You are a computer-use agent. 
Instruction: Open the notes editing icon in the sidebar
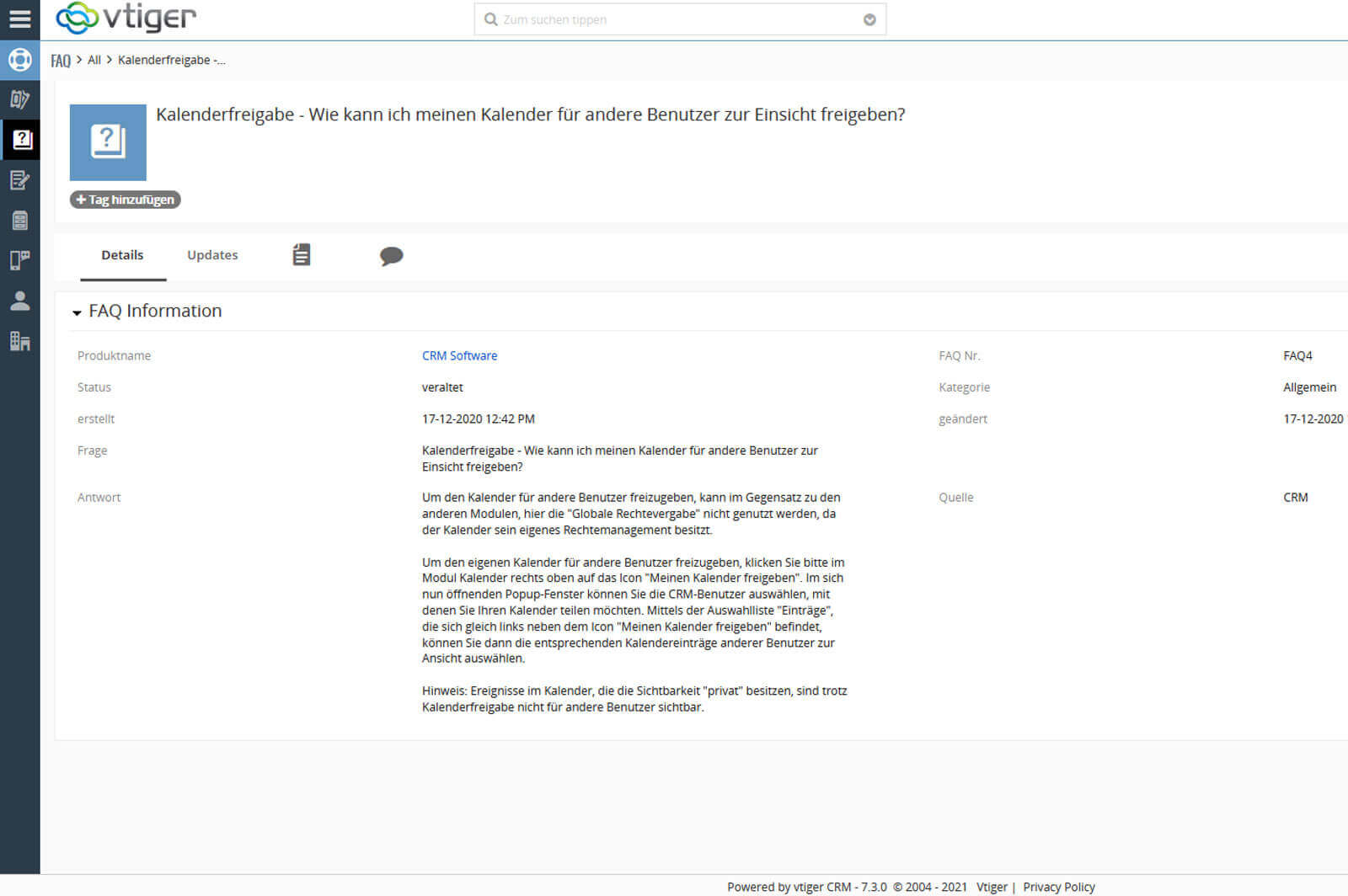coord(20,180)
